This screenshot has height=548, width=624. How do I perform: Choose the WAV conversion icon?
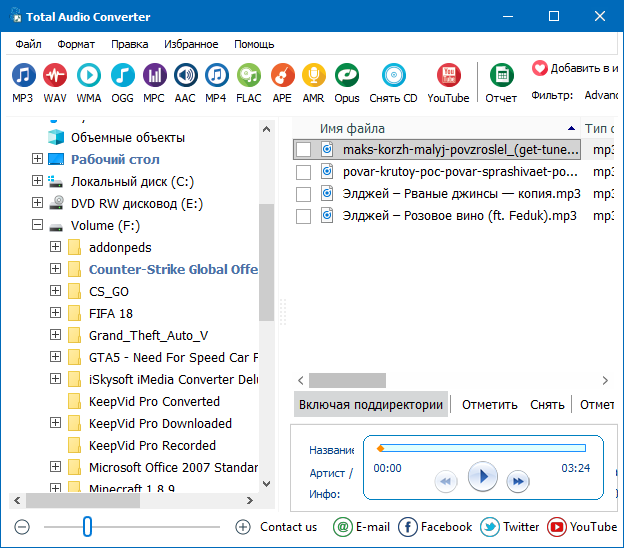click(55, 76)
